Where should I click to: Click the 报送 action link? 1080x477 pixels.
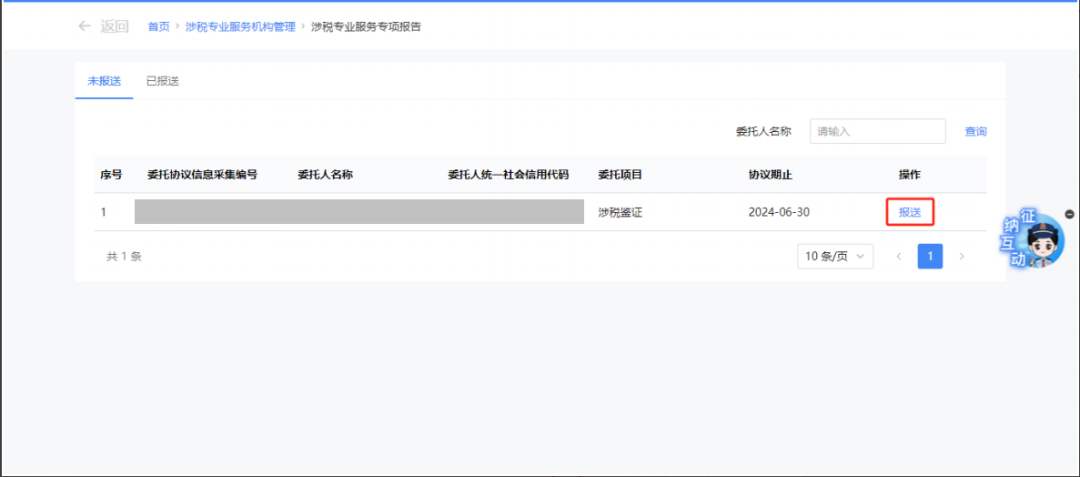(910, 212)
